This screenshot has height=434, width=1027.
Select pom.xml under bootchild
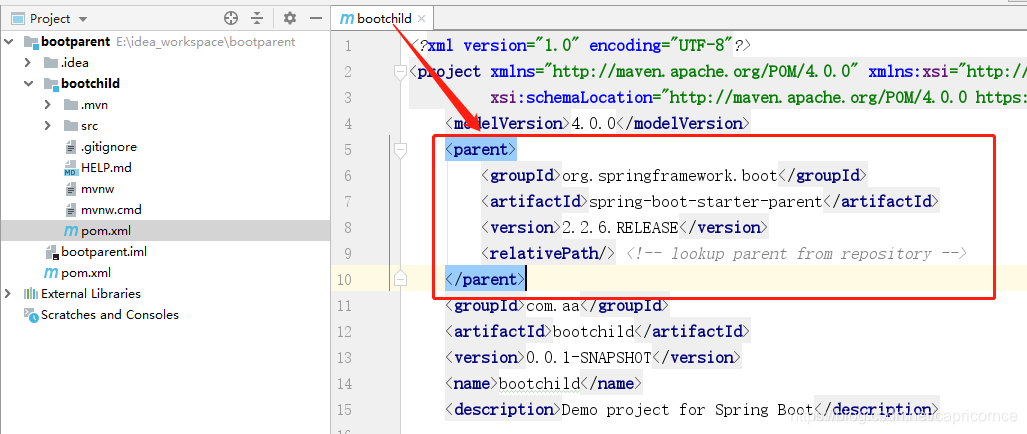coord(105,230)
